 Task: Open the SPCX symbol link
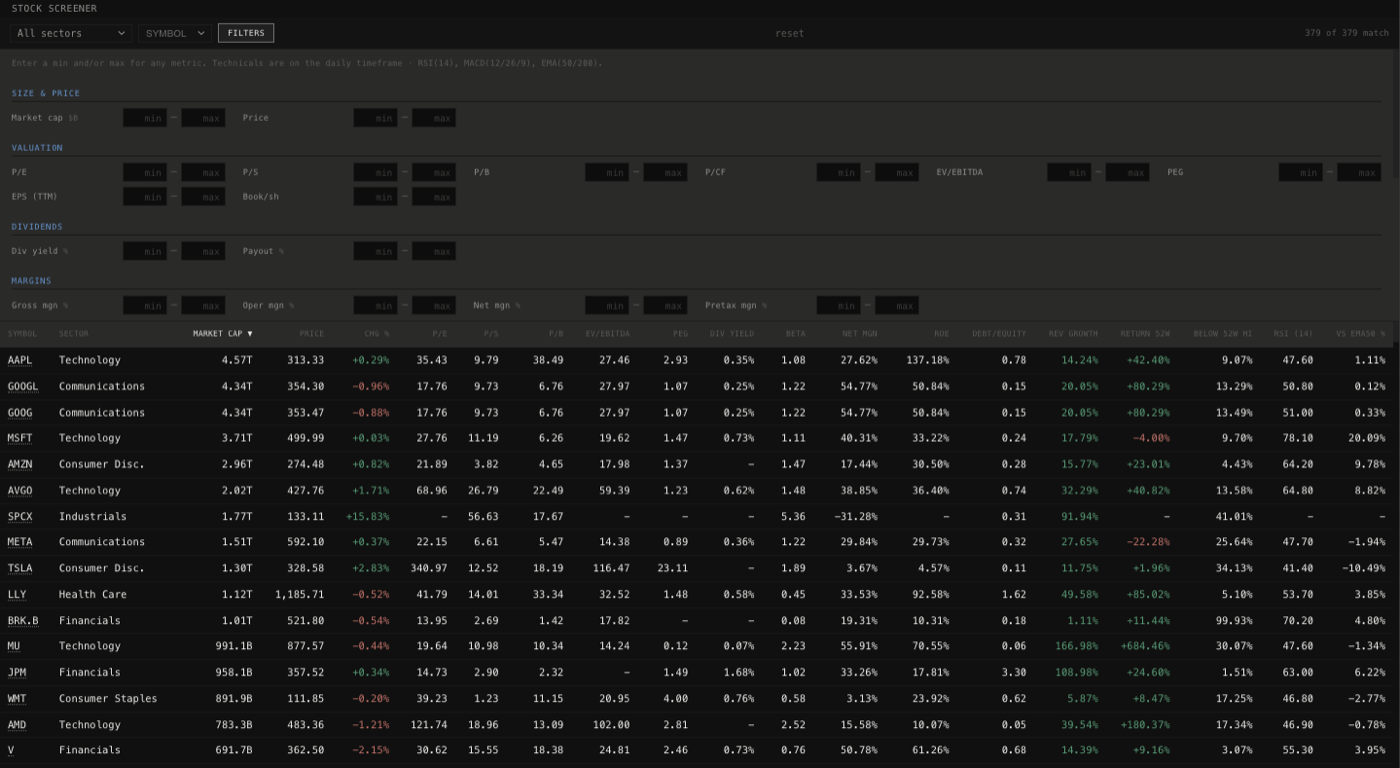click(20, 516)
